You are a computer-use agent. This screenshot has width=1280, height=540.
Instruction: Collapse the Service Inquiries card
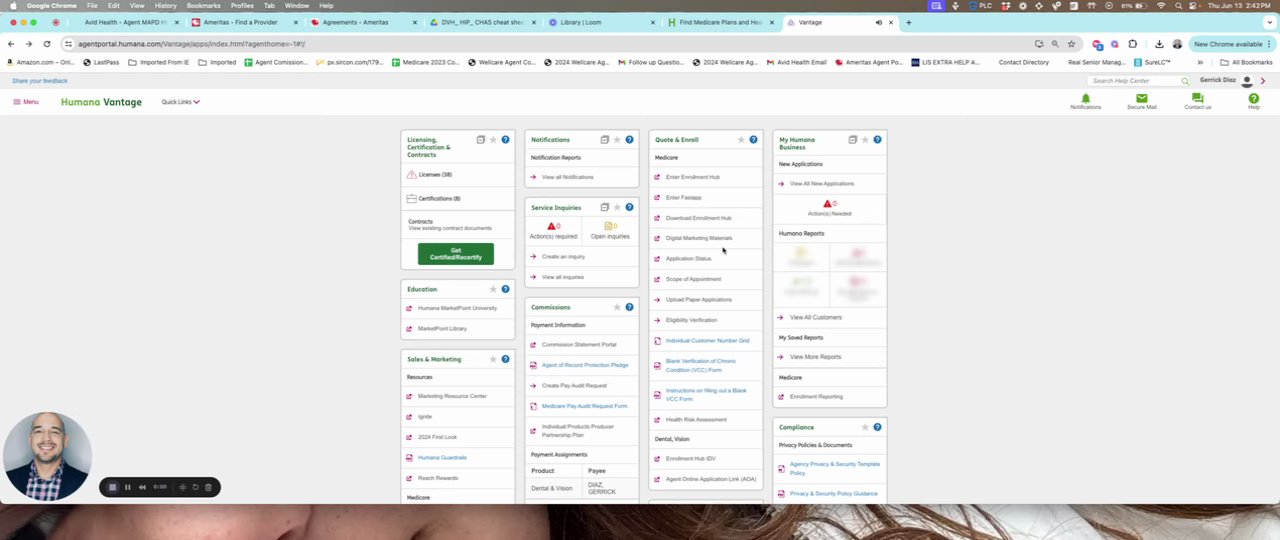(605, 207)
